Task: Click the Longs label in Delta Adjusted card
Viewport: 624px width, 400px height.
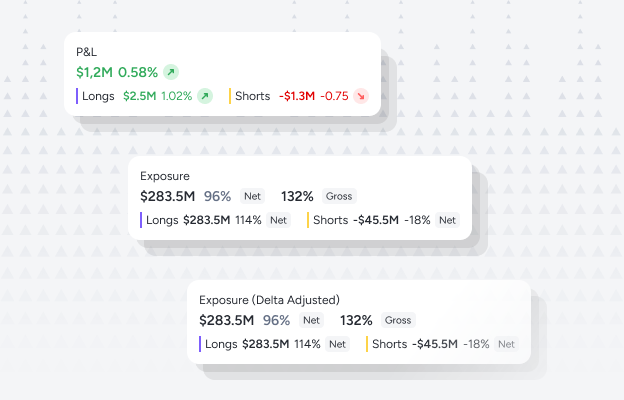Action: click(221, 344)
